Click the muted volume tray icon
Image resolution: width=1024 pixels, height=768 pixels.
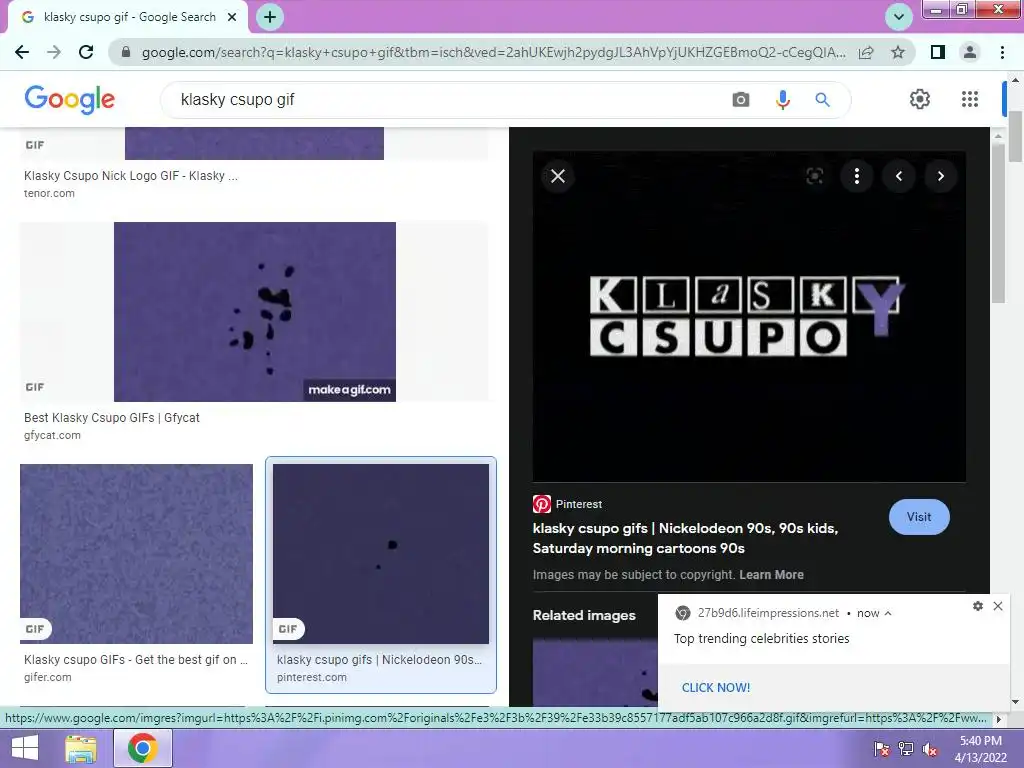[930, 749]
